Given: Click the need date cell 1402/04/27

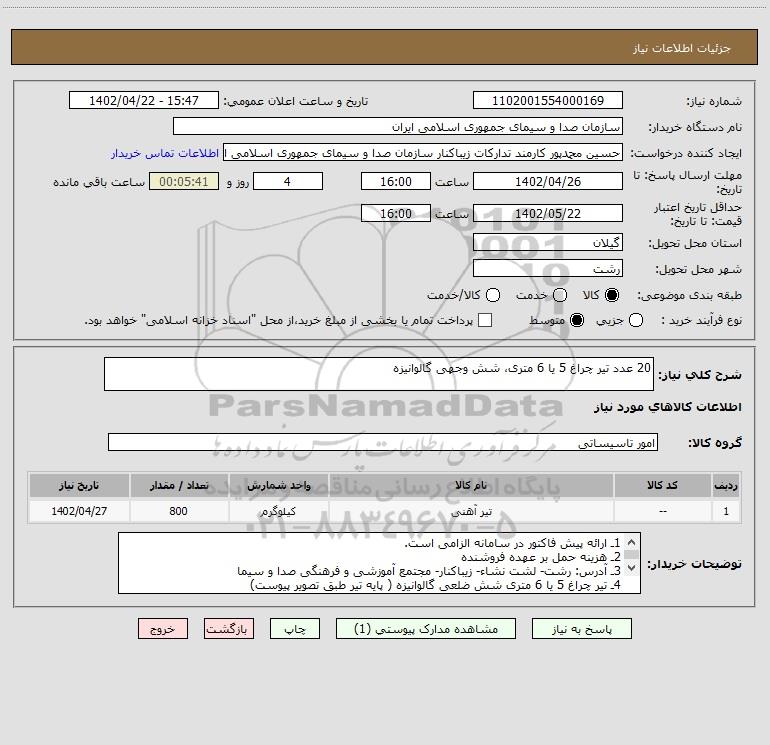Looking at the screenshot, I should [79, 511].
